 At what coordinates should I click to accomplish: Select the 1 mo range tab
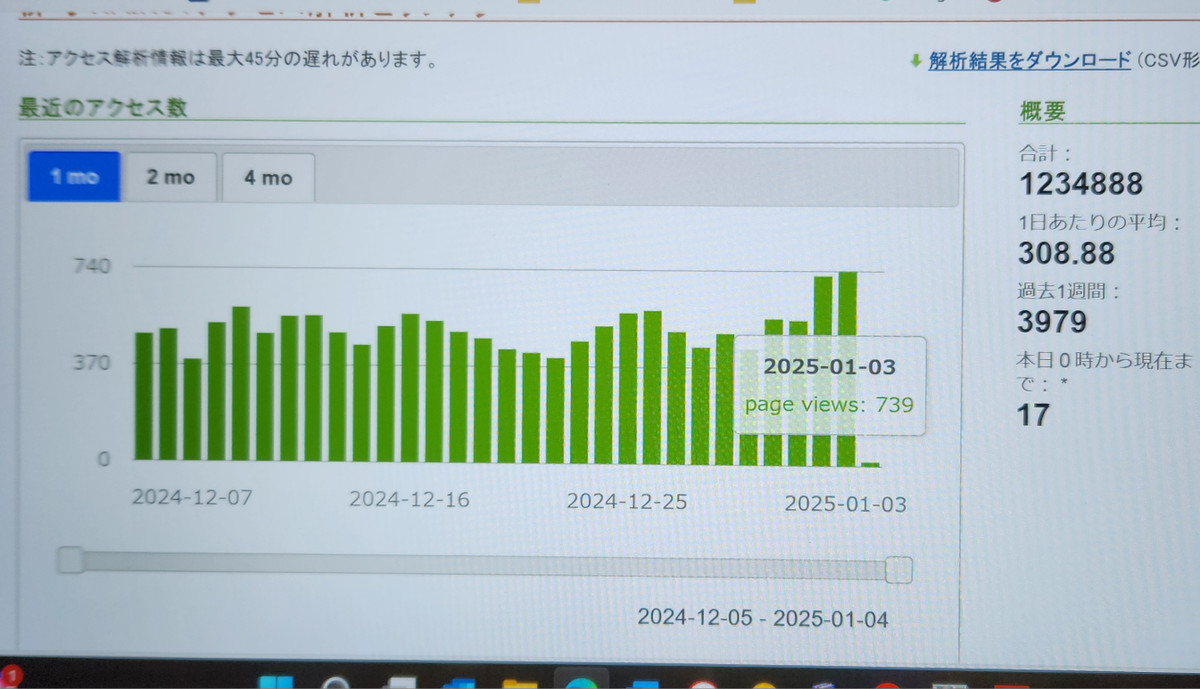(x=74, y=177)
